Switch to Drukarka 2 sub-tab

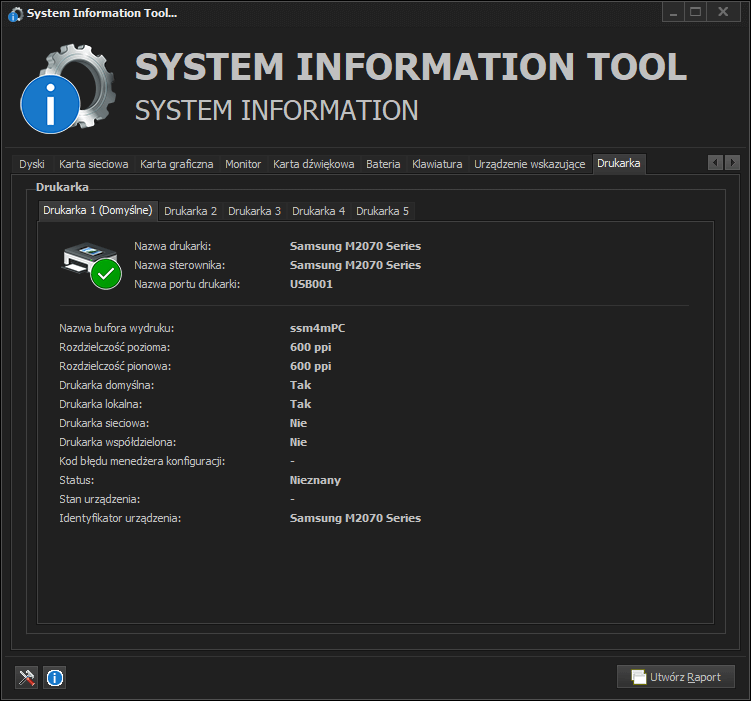point(190,211)
